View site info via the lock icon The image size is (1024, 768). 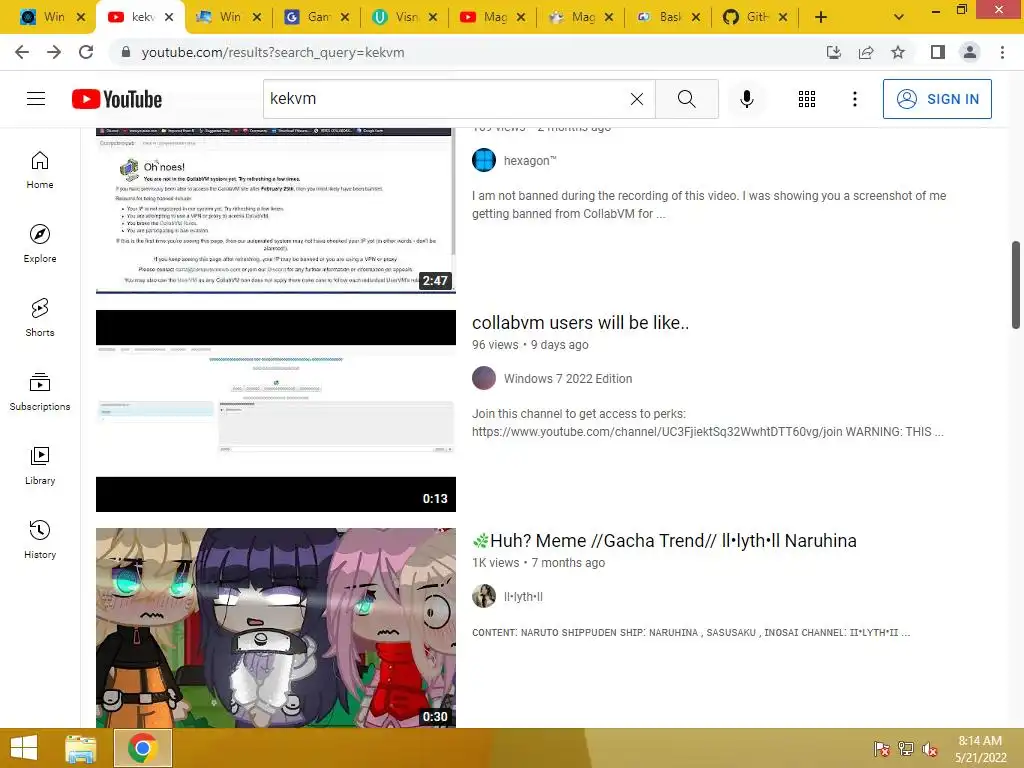(126, 52)
